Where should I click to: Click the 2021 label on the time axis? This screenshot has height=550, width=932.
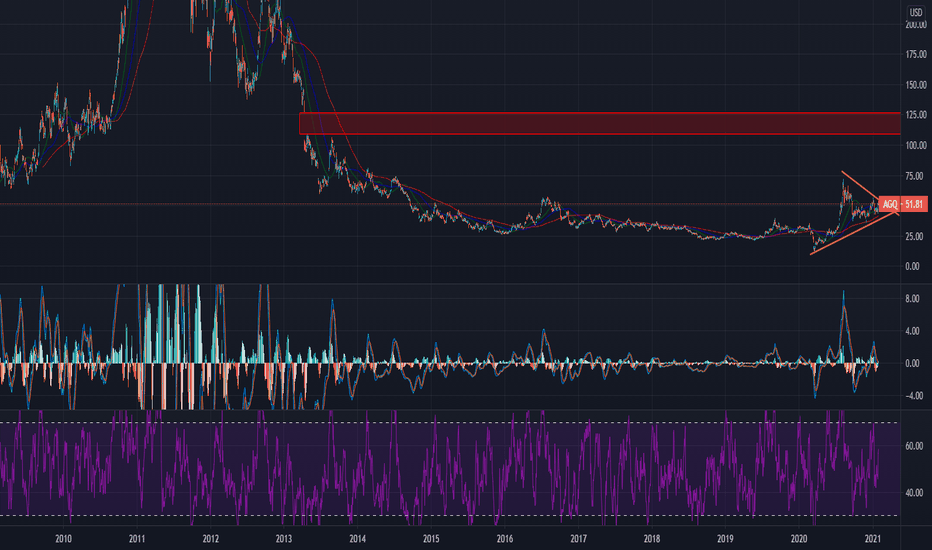point(873,539)
